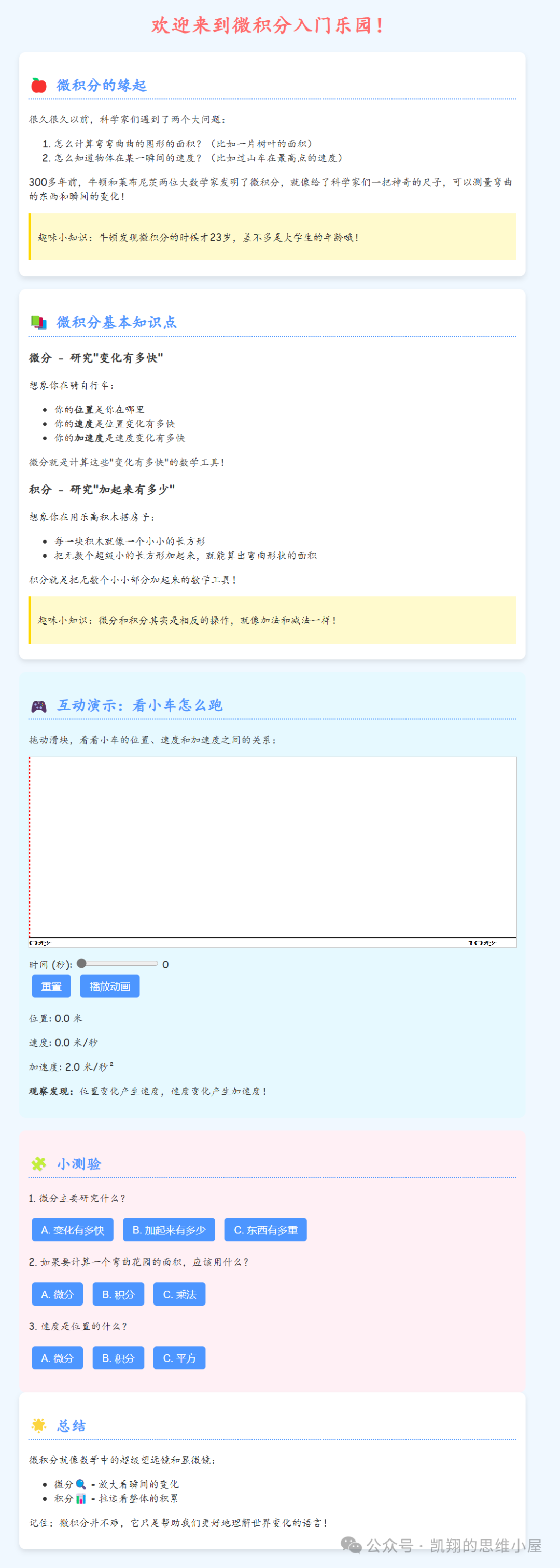Image resolution: width=560 pixels, height=1568 pixels.
Task: Choose B. 积分 for question 2 about 弯曲花园
Action: pyautogui.click(x=118, y=1294)
